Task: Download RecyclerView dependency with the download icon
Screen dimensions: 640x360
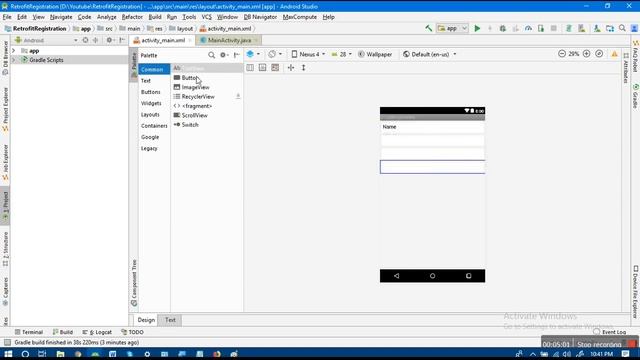Action: 238,96
